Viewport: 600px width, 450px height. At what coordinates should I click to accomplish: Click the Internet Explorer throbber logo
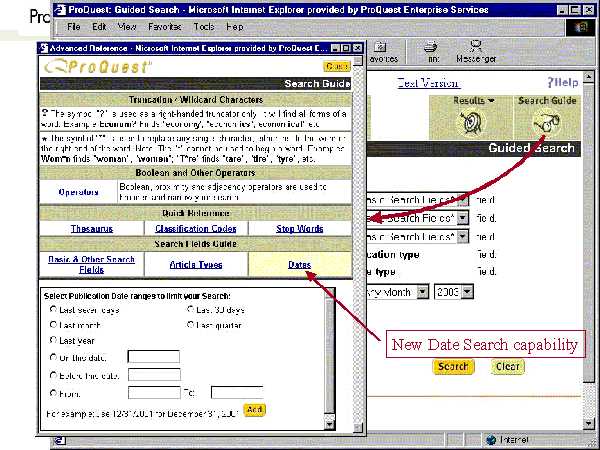(x=580, y=28)
